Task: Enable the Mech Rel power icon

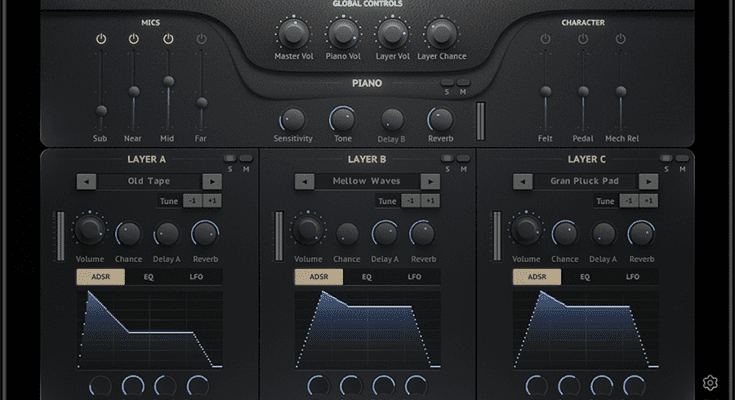Action: 621,40
